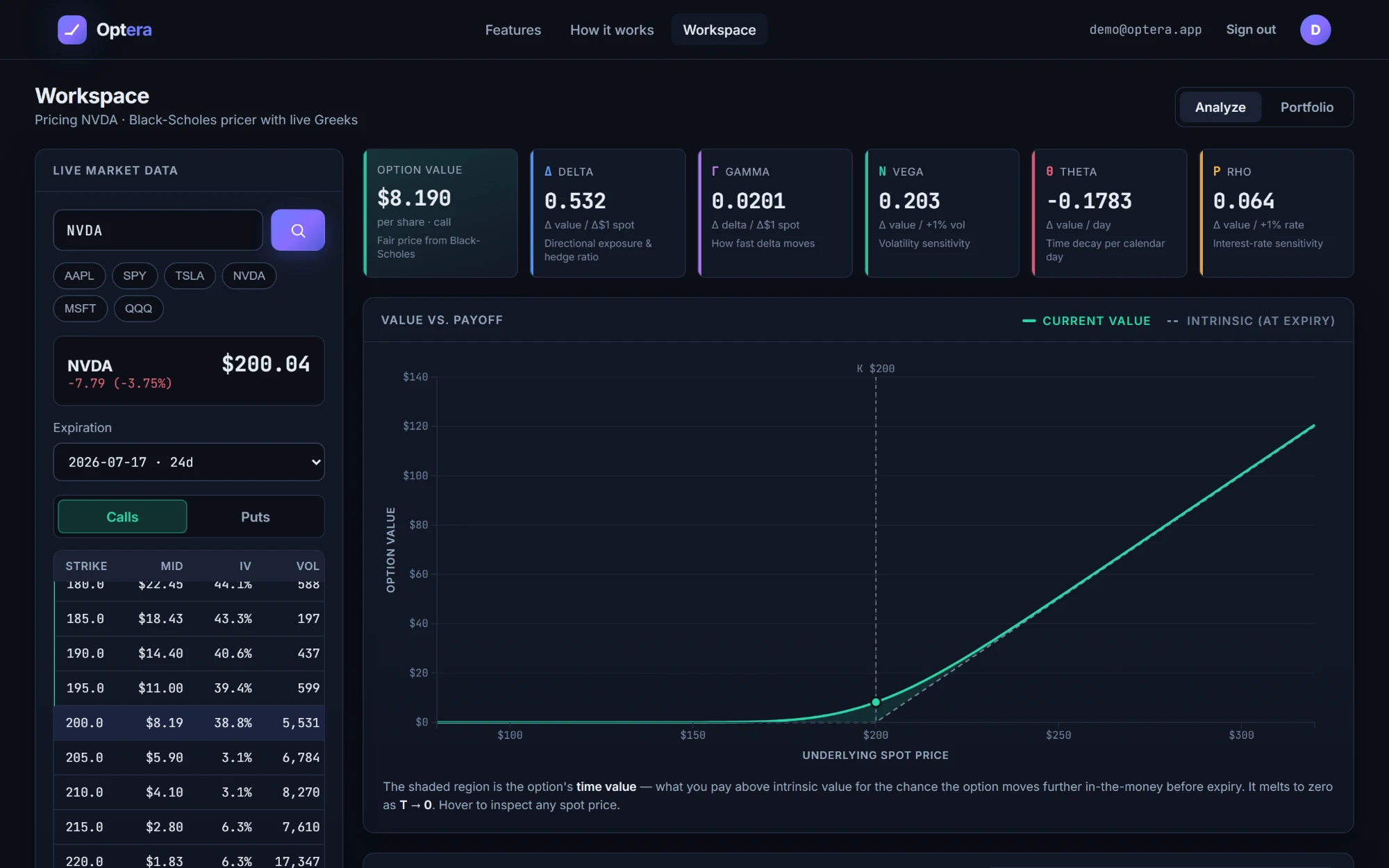The image size is (1389, 868).
Task: Open the Expiration date dropdown
Action: 189,462
